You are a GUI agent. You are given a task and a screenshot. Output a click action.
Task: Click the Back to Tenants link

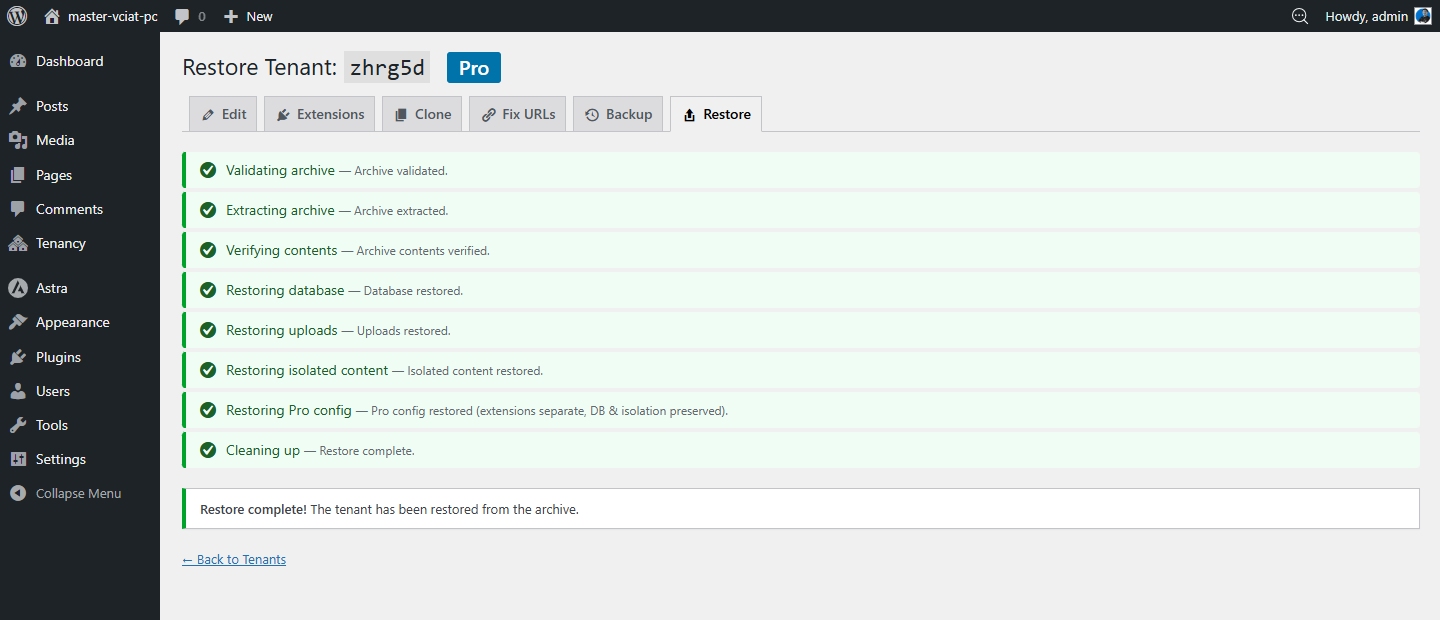click(x=233, y=559)
